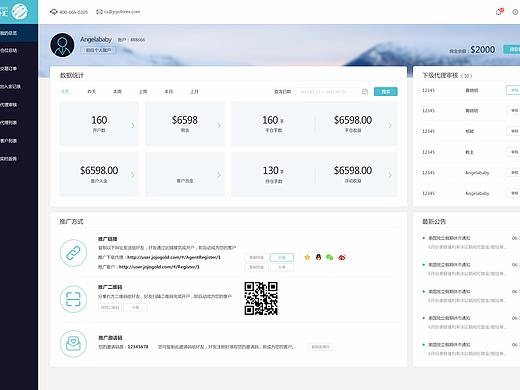This screenshot has height=390, width=520.
Task: Click the highlighted active sidebar item
Action: (x=19, y=33)
